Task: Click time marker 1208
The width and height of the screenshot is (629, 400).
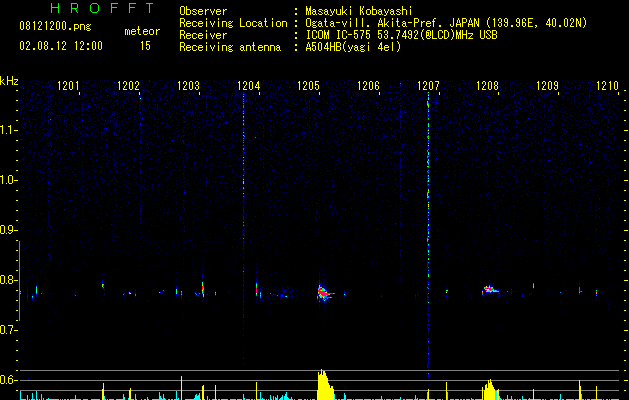Action: 487,85
